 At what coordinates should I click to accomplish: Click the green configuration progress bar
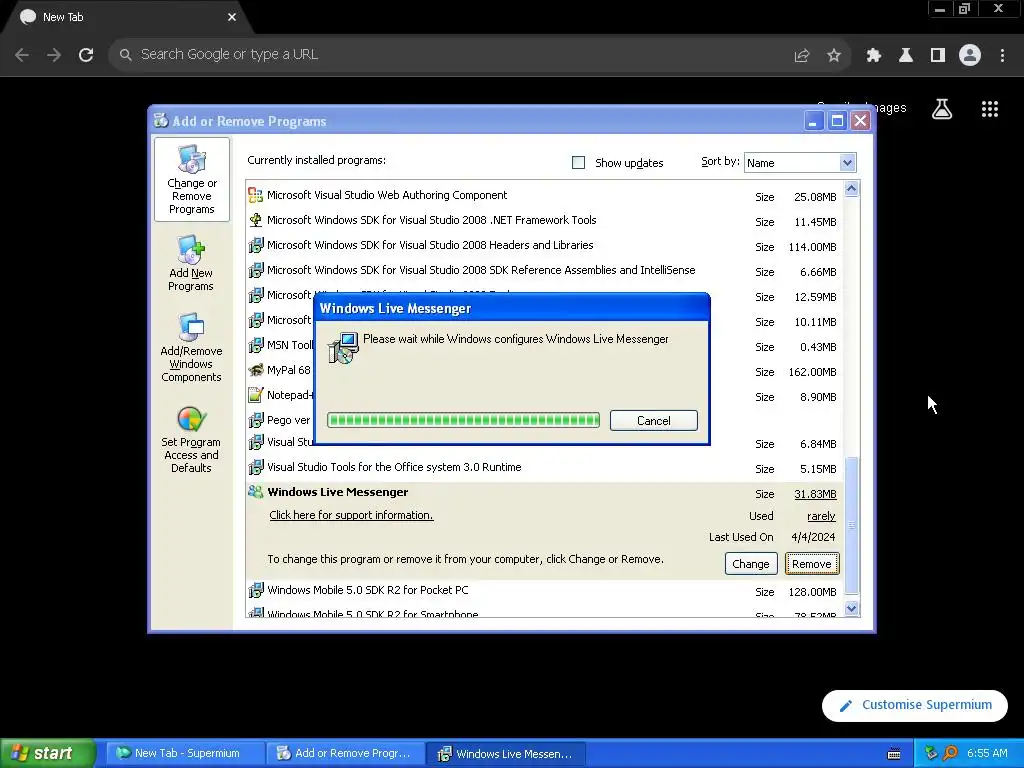pyautogui.click(x=463, y=420)
